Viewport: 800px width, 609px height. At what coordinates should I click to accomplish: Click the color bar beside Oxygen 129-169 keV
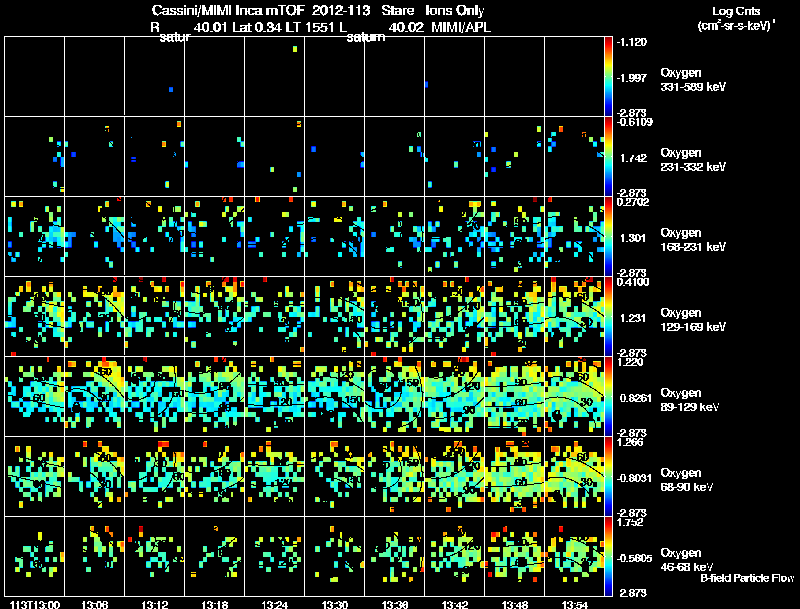(608, 316)
